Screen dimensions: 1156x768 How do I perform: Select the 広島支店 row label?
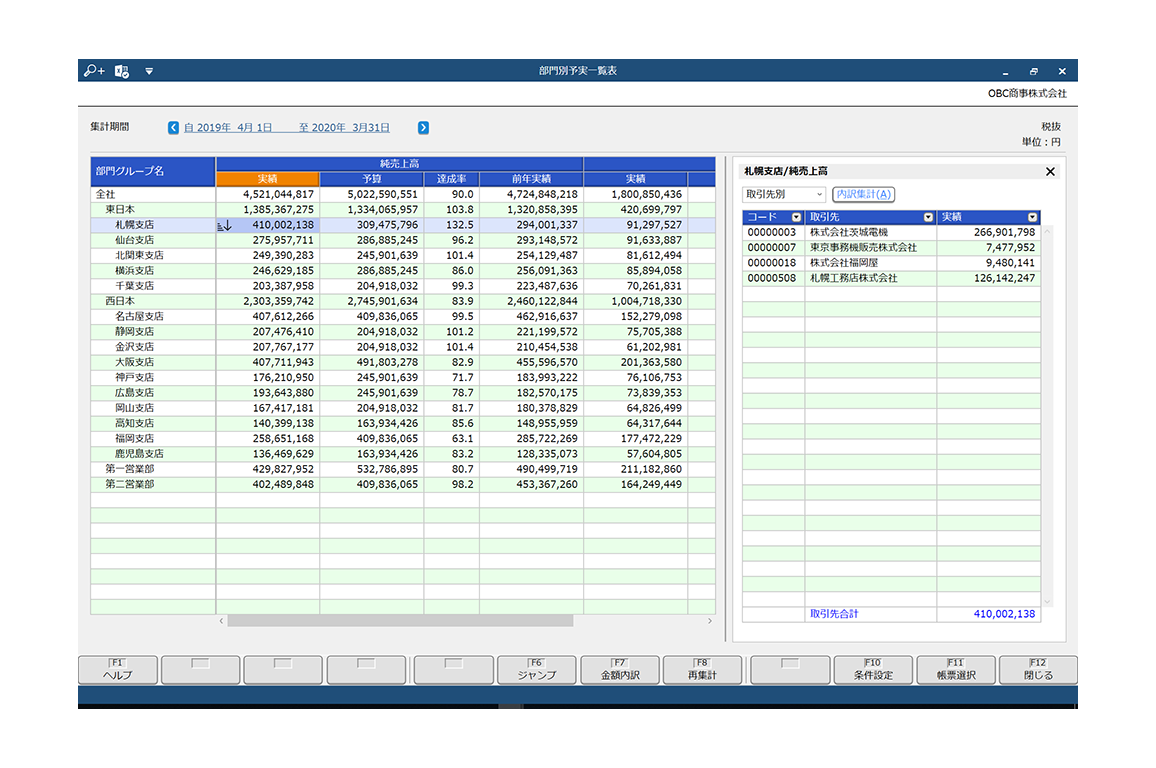[x=134, y=393]
